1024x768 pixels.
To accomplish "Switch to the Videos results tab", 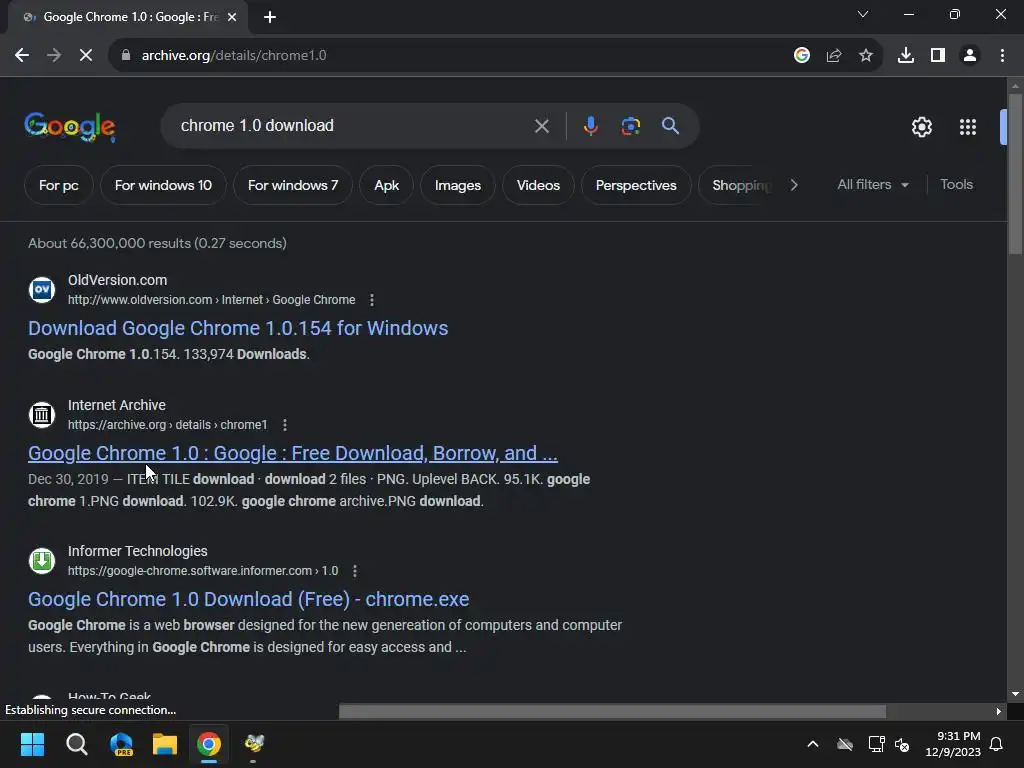I will point(538,185).
